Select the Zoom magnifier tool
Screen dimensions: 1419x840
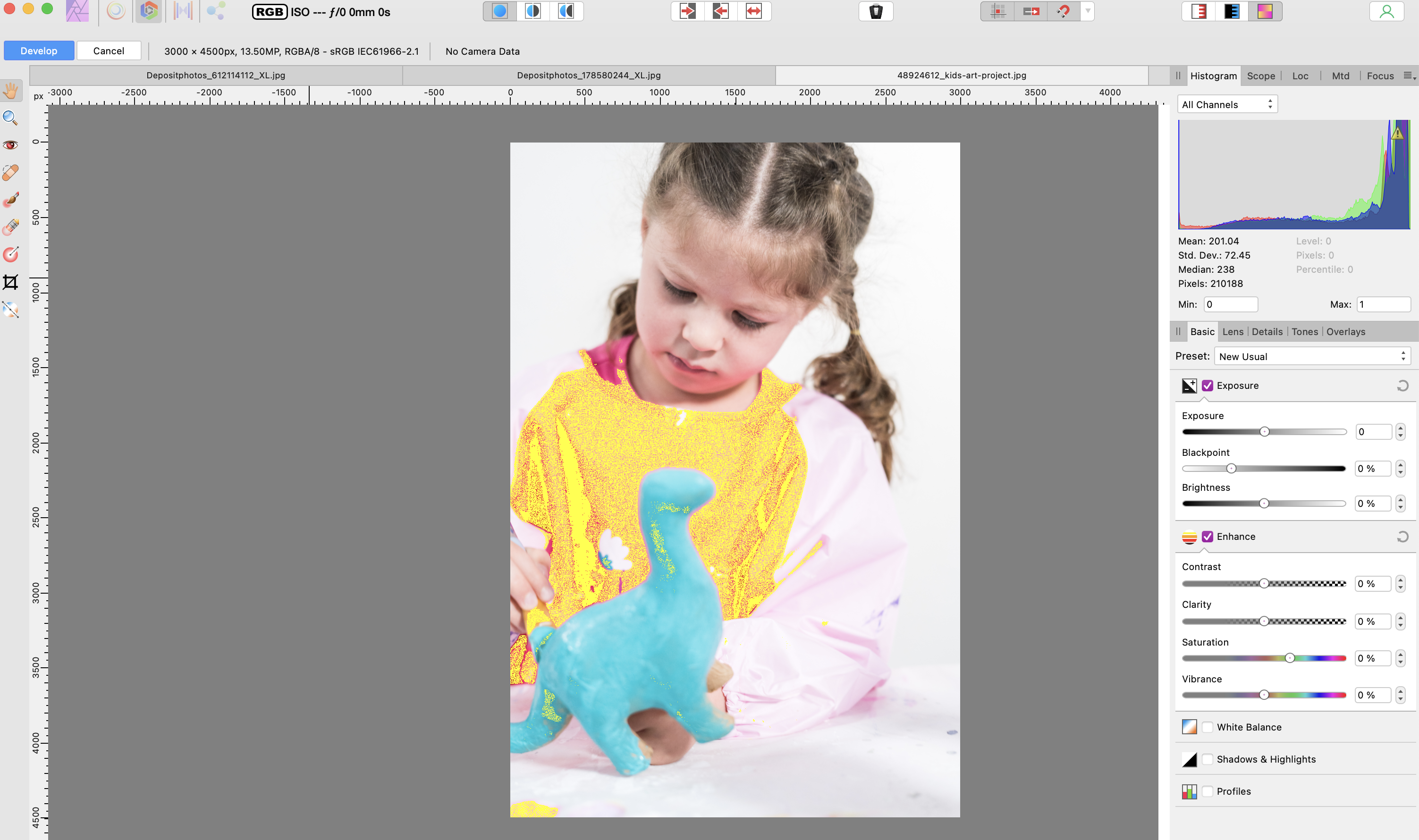(x=11, y=118)
